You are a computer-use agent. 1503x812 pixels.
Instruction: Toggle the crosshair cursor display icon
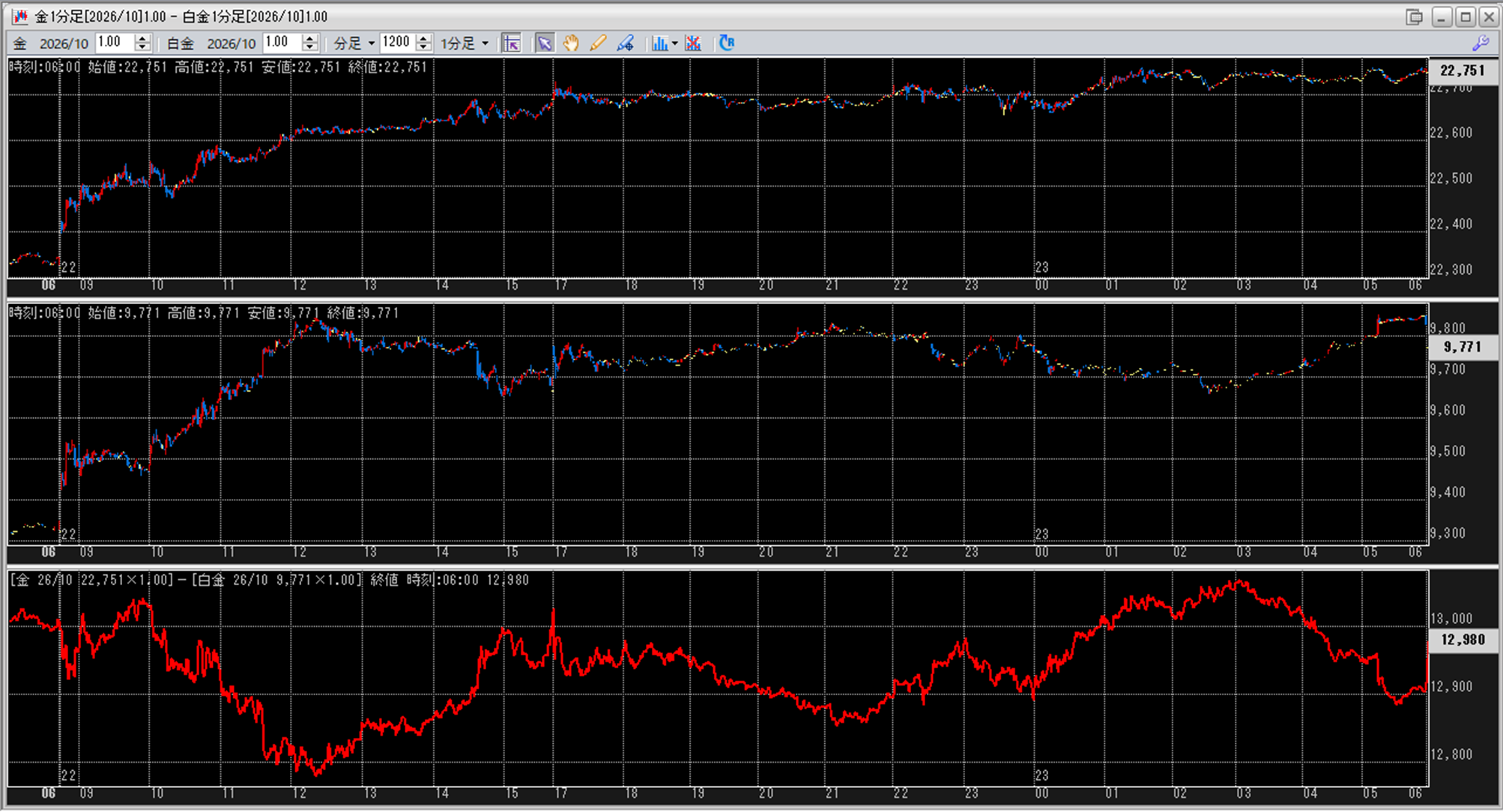click(x=512, y=43)
